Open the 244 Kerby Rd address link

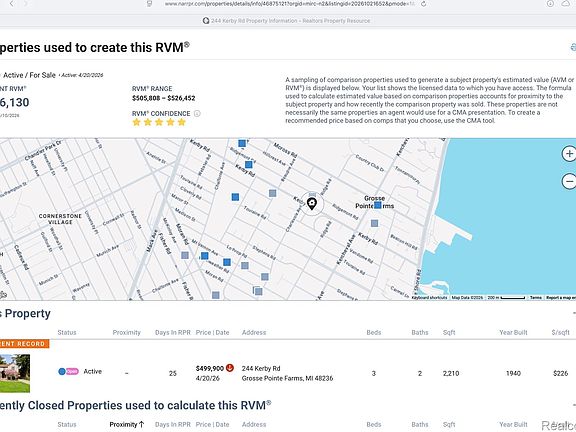(x=261, y=368)
